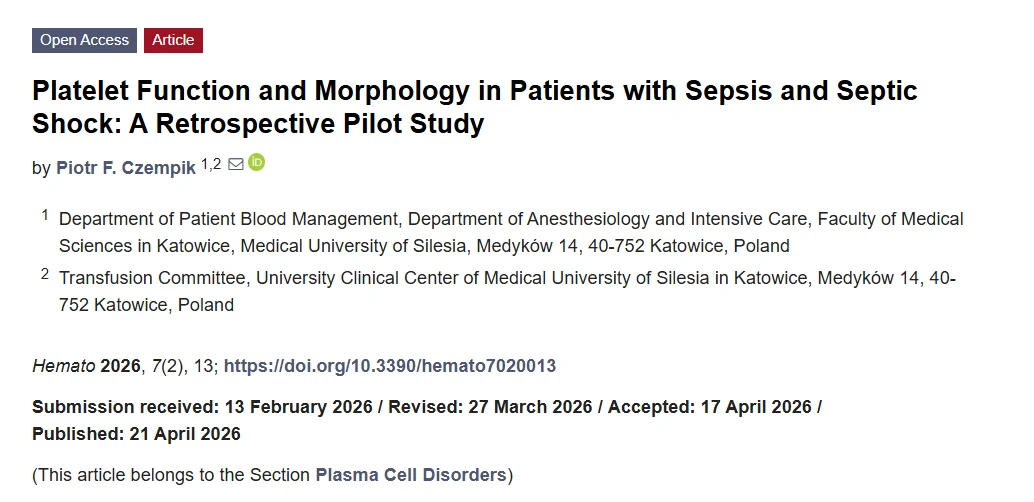Click the red Article badge
Image resolution: width=1034 pixels, height=502 pixels.
(173, 40)
